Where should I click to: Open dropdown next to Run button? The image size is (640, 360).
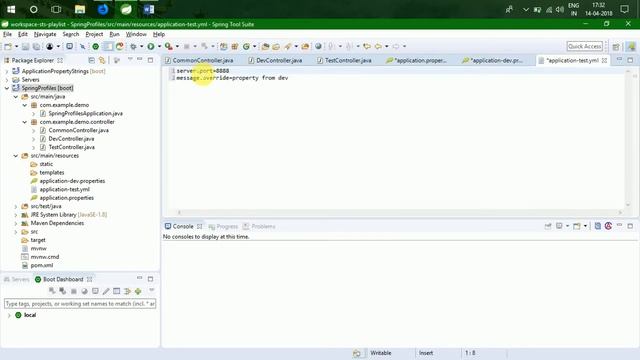(160, 47)
